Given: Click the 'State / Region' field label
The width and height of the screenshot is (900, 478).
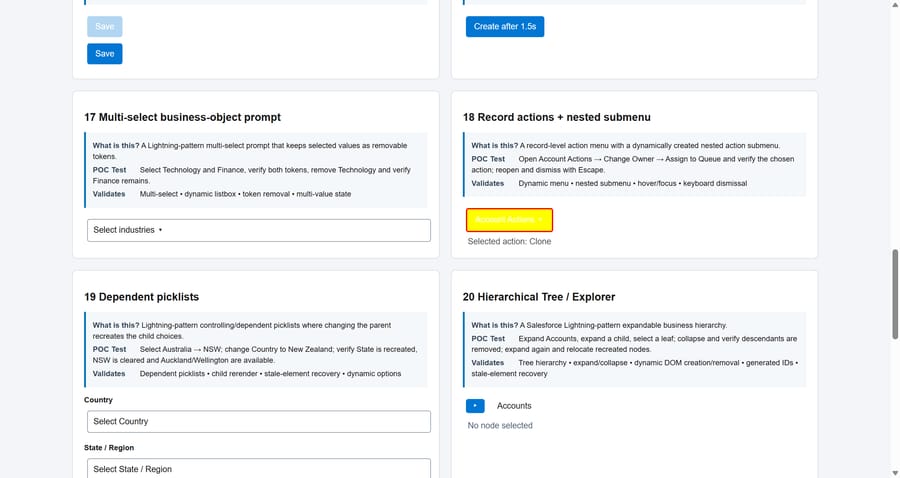Looking at the screenshot, I should (x=109, y=448).
